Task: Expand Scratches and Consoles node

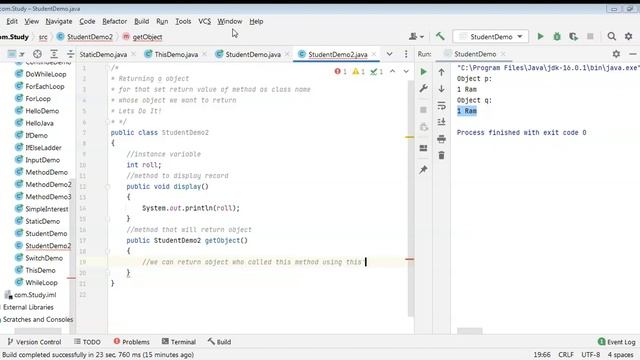Action: pyautogui.click(x=38, y=319)
